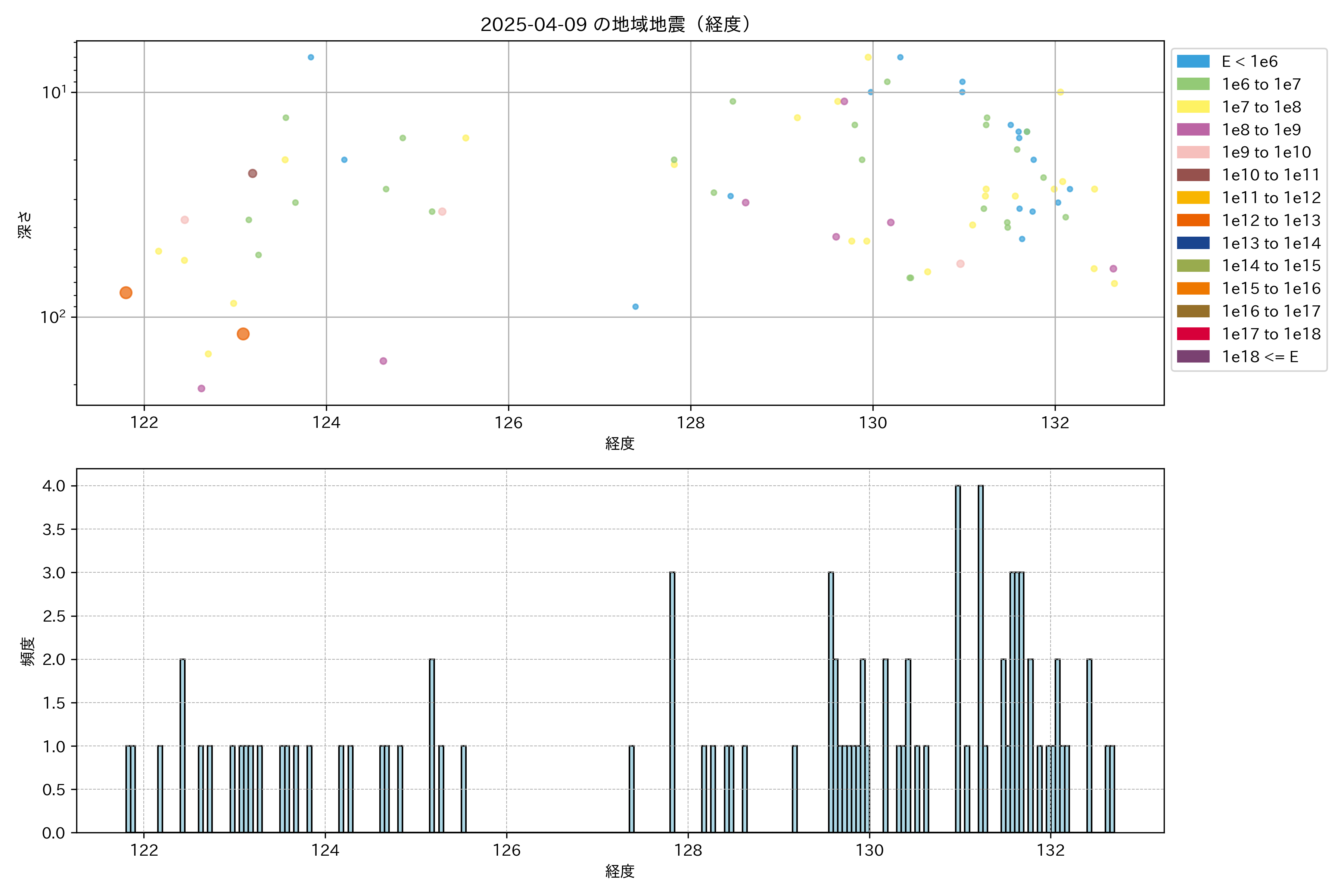The width and height of the screenshot is (1344, 896).
Task: Click the red '1e17 to 1e18' legend swatch
Action: pos(1193,334)
